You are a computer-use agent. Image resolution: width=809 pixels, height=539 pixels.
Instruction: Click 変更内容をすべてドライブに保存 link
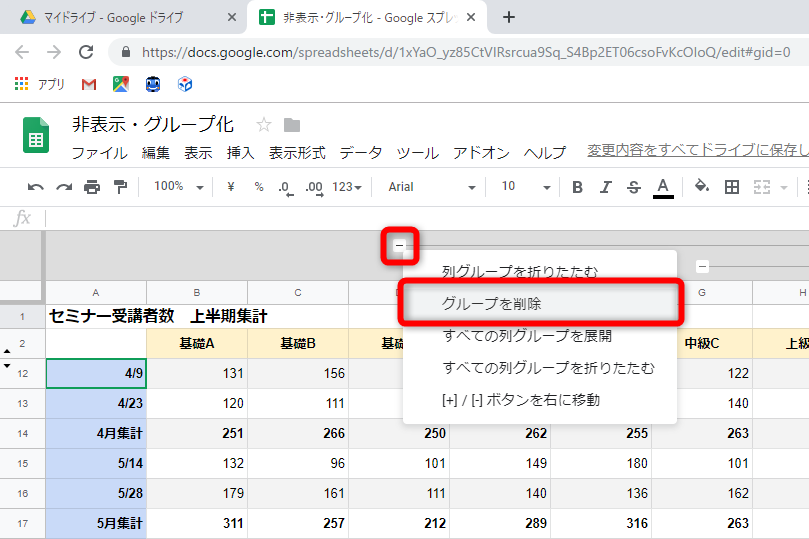coord(698,150)
